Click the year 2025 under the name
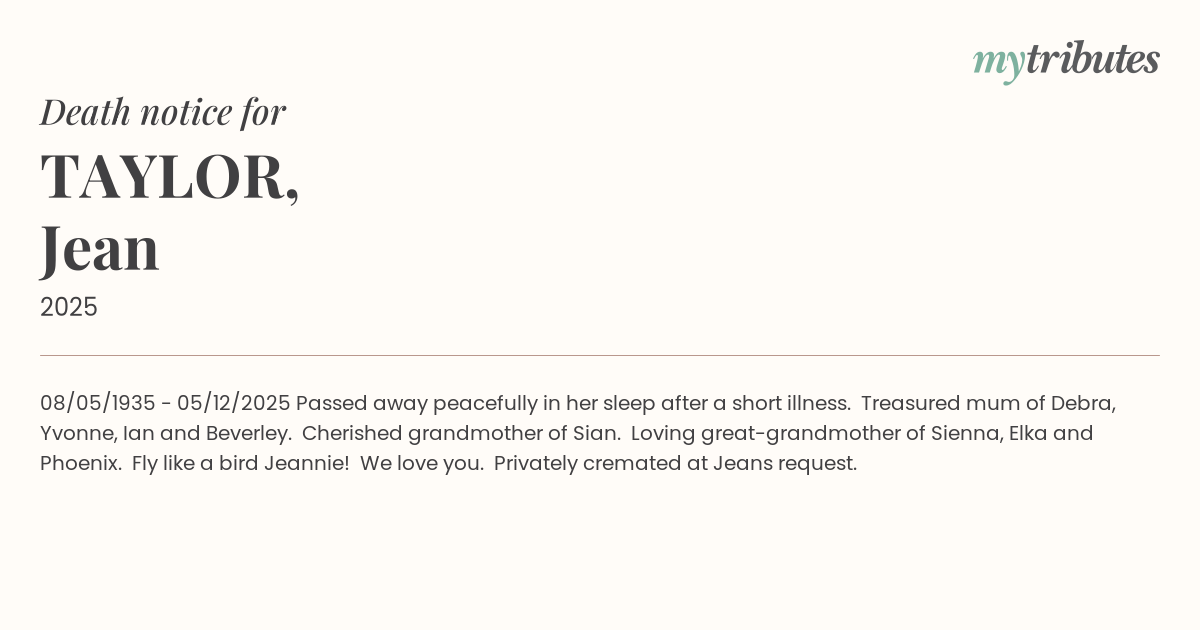The width and height of the screenshot is (1200, 630). 69,307
